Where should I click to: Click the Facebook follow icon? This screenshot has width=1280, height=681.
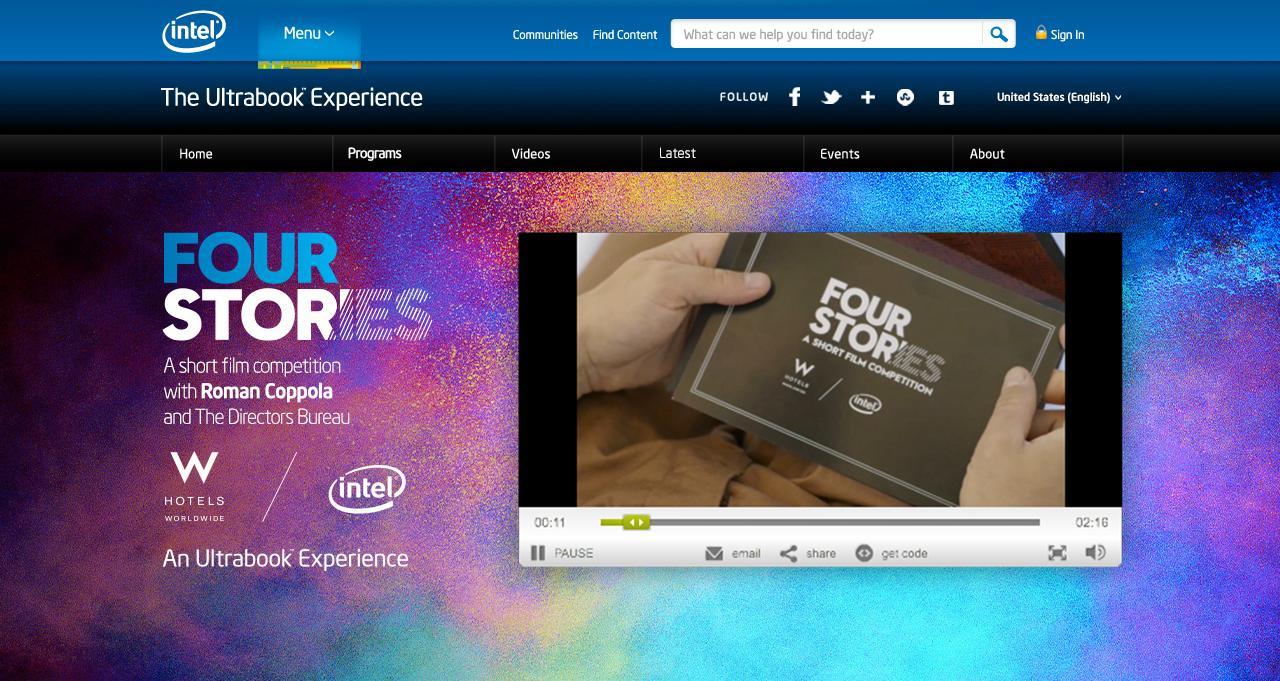coord(794,97)
